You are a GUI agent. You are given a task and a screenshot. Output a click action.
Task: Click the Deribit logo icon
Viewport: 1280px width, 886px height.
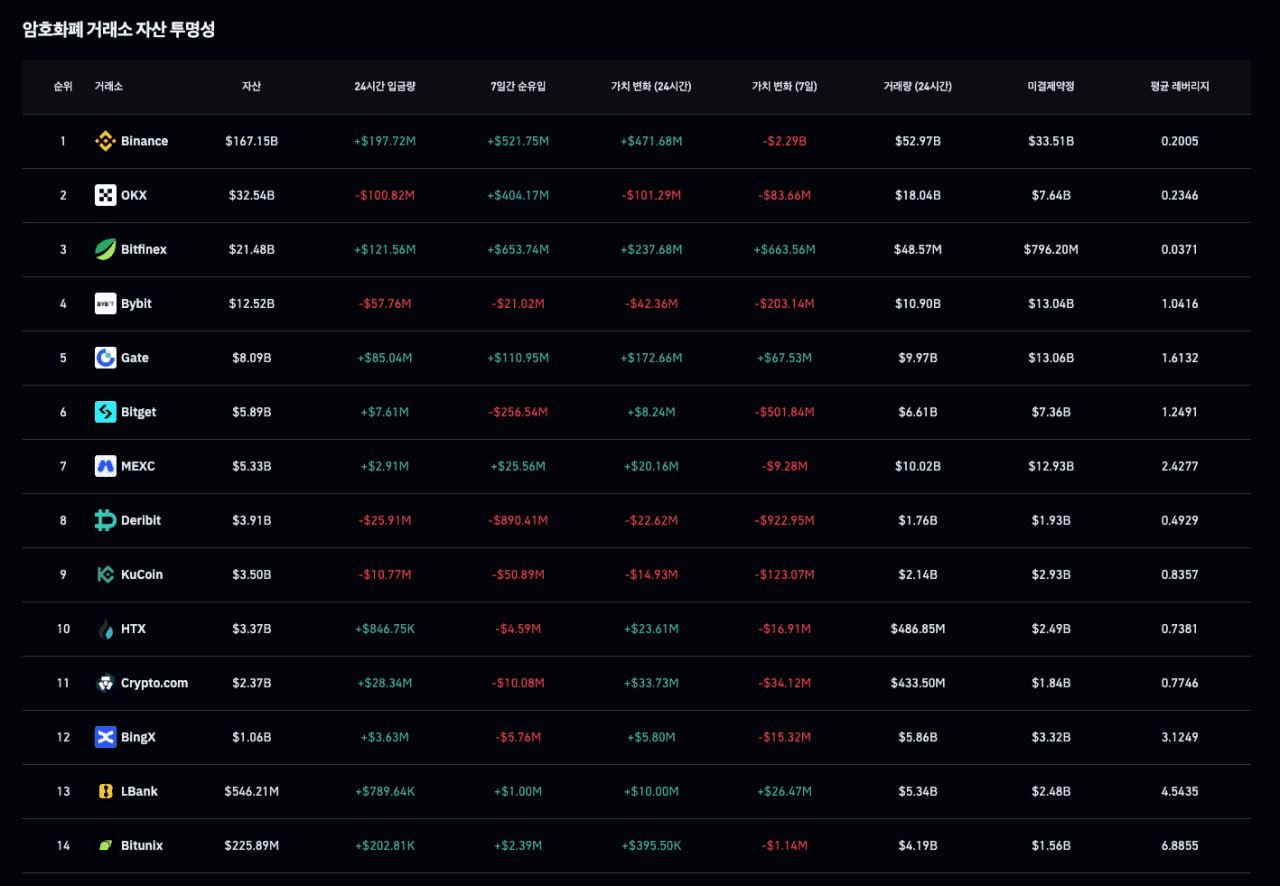click(x=105, y=520)
